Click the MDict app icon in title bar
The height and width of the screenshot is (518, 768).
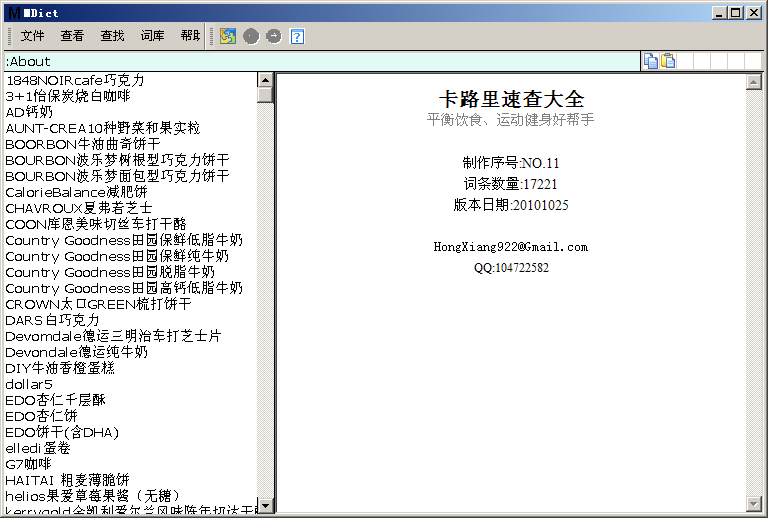[12, 12]
